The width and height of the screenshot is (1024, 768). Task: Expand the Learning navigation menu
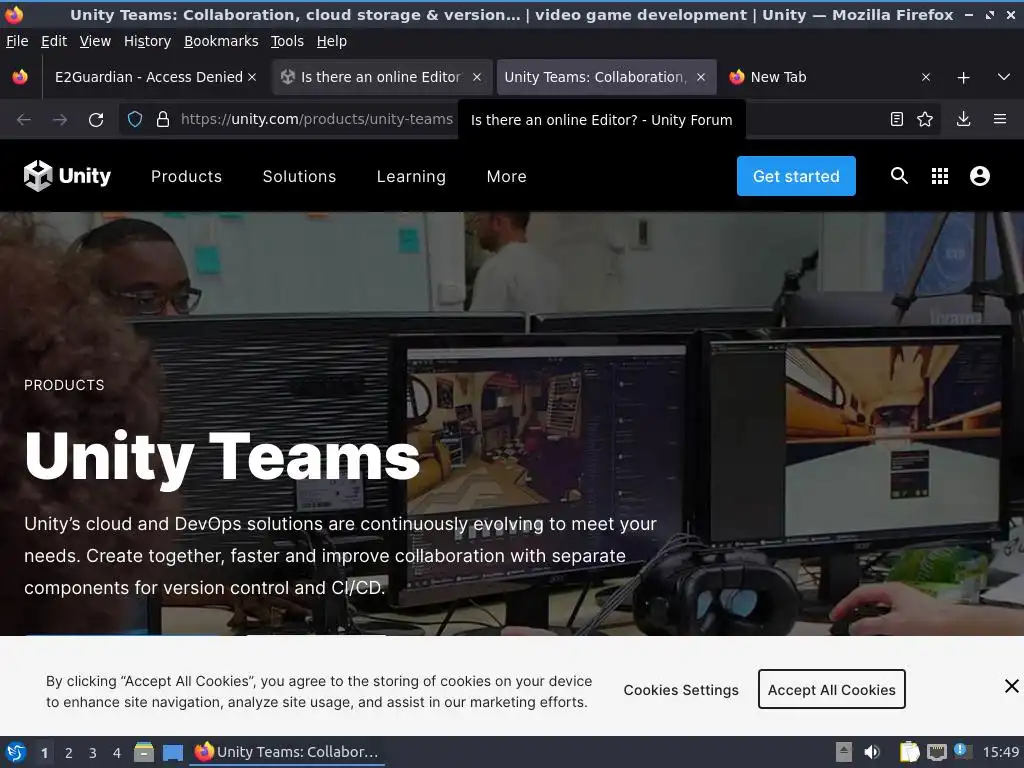tap(411, 176)
